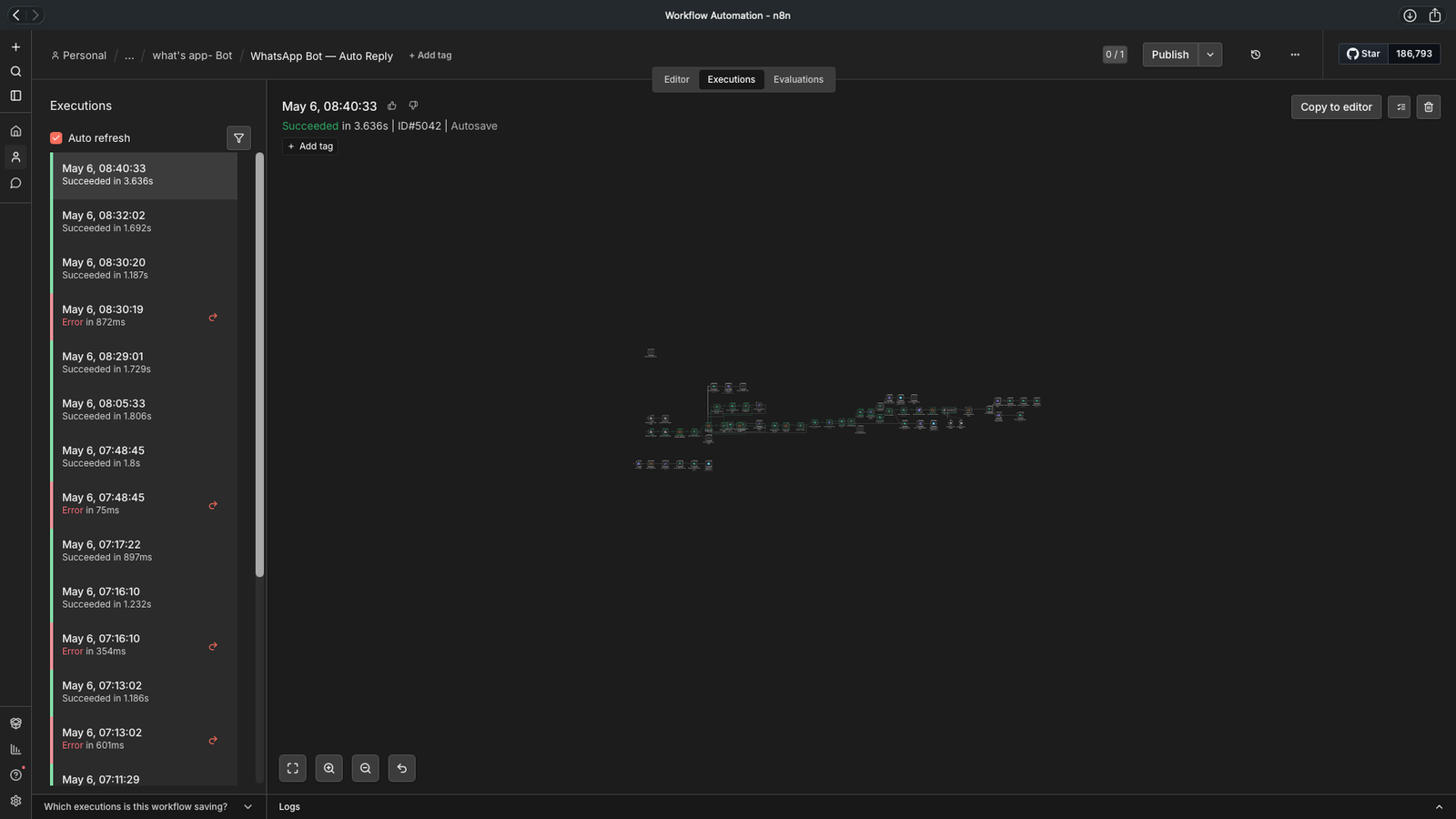Reset the canvas zoom level
This screenshot has height=819, width=1456.
click(402, 768)
